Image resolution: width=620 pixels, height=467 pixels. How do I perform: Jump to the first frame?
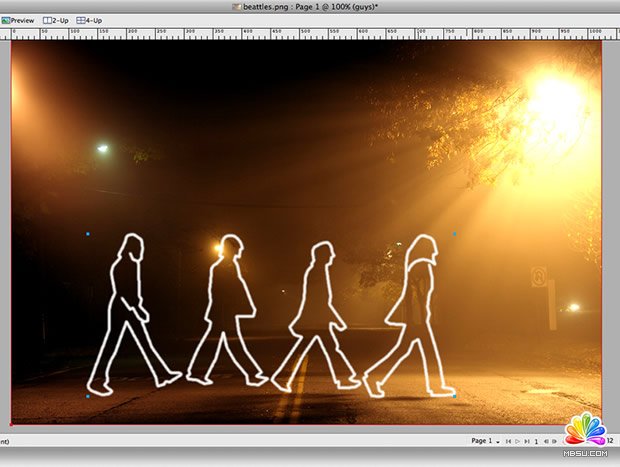tap(509, 441)
